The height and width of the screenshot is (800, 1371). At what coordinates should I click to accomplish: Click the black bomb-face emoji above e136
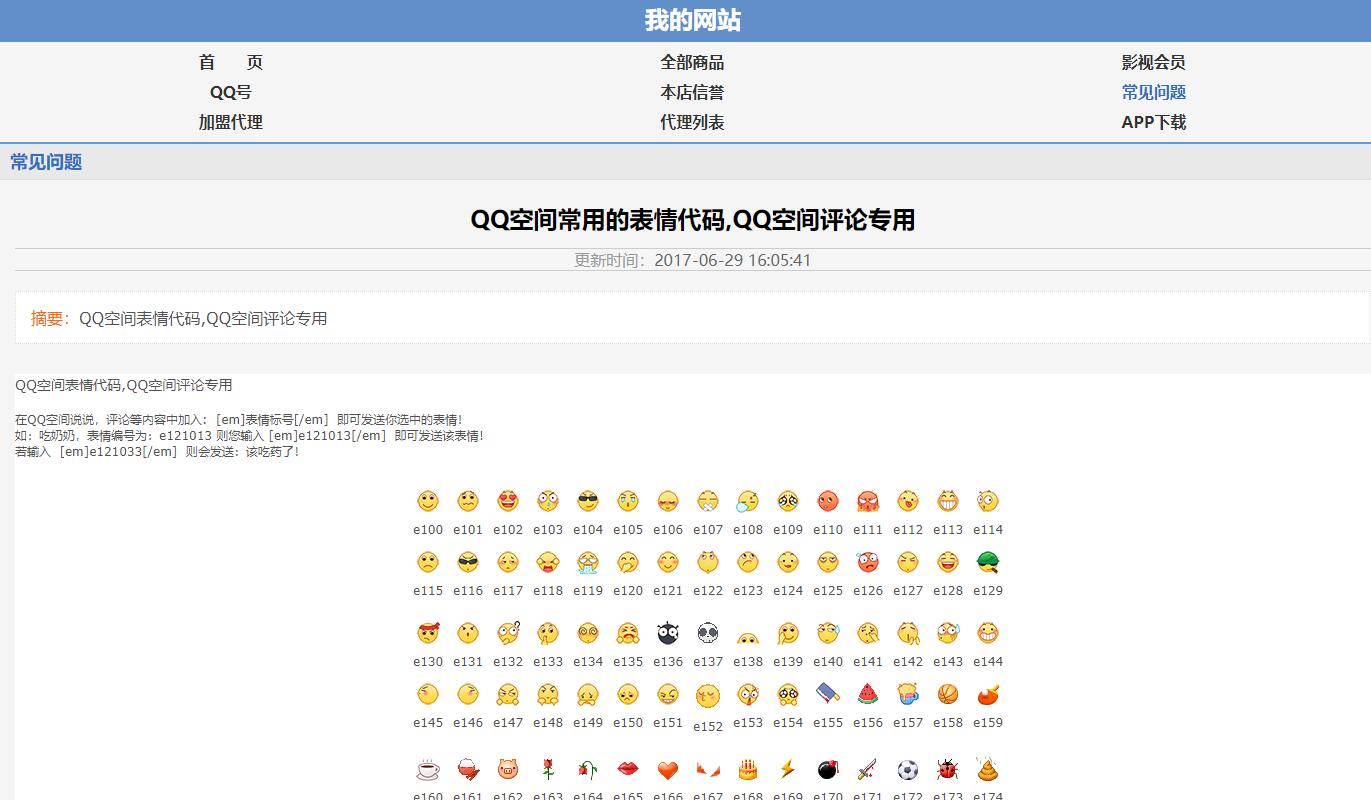coord(668,633)
